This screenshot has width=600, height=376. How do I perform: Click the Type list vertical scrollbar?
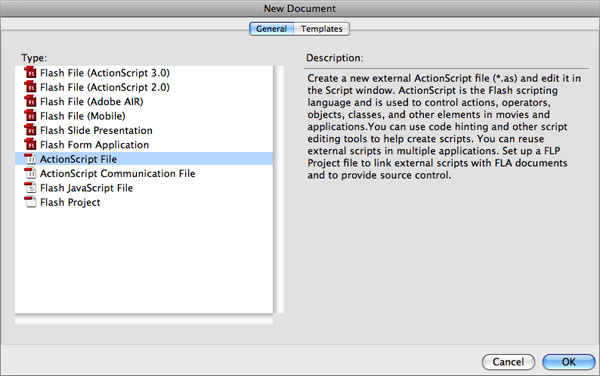279,189
